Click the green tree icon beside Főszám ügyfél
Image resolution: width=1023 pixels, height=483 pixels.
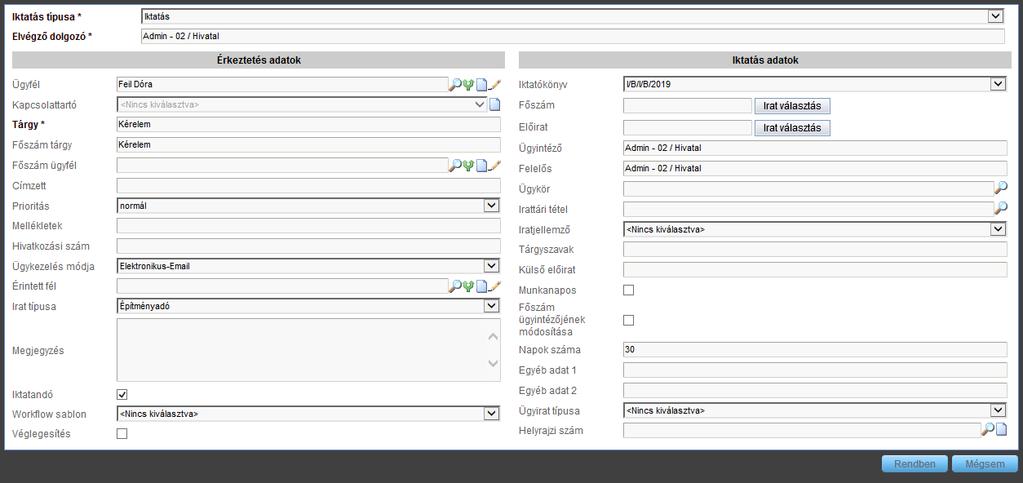[468, 166]
